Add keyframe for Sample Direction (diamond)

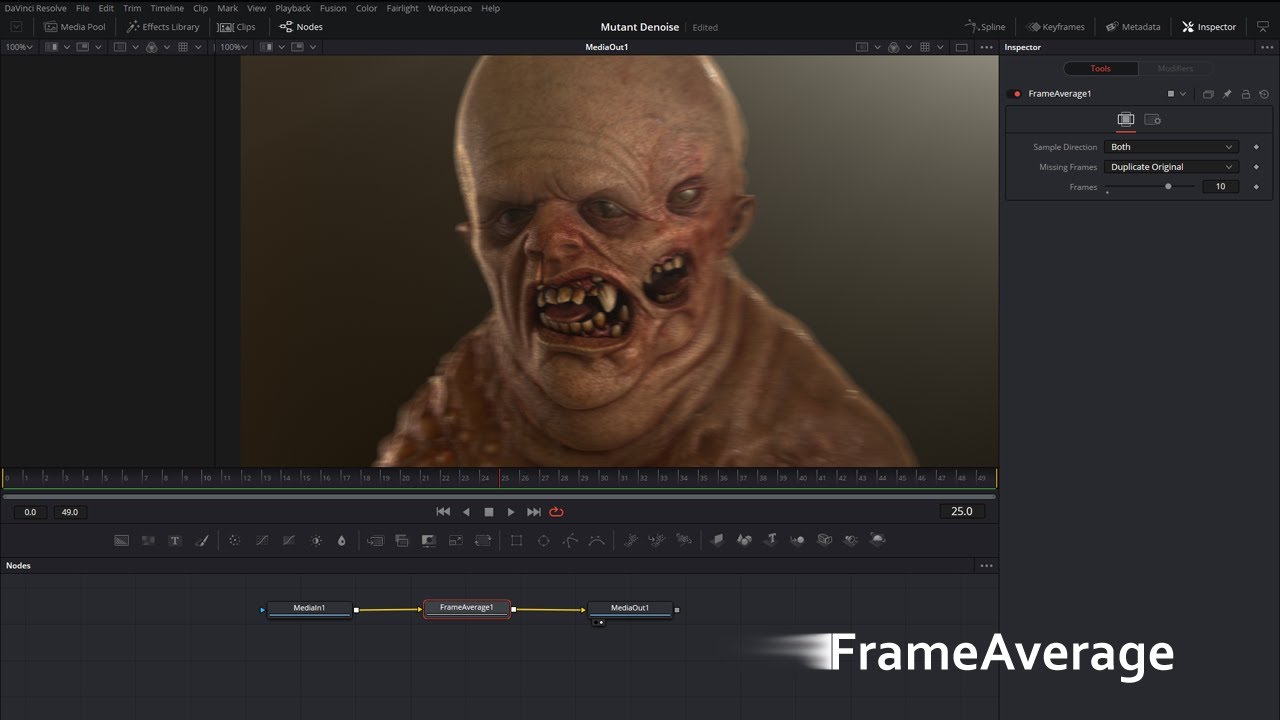[x=1257, y=147]
